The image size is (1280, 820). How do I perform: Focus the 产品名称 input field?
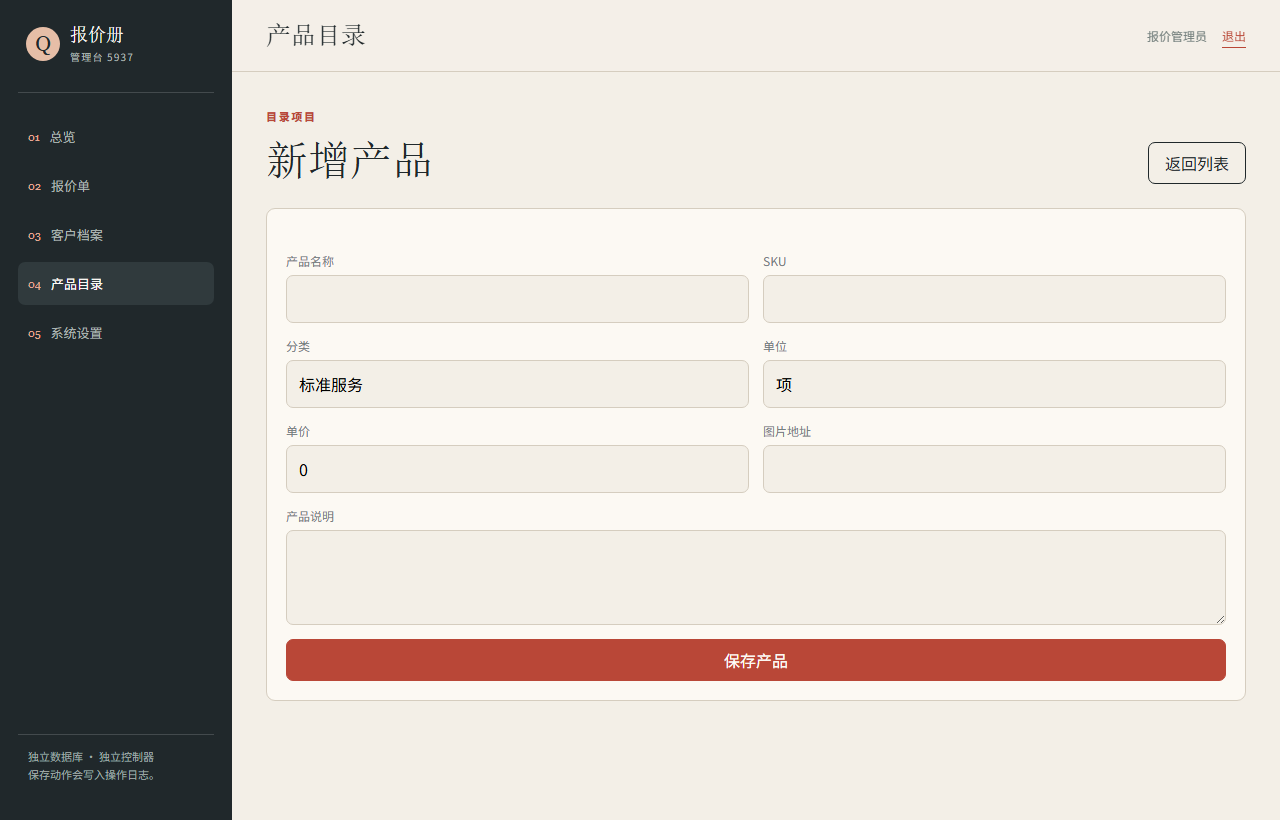point(517,299)
